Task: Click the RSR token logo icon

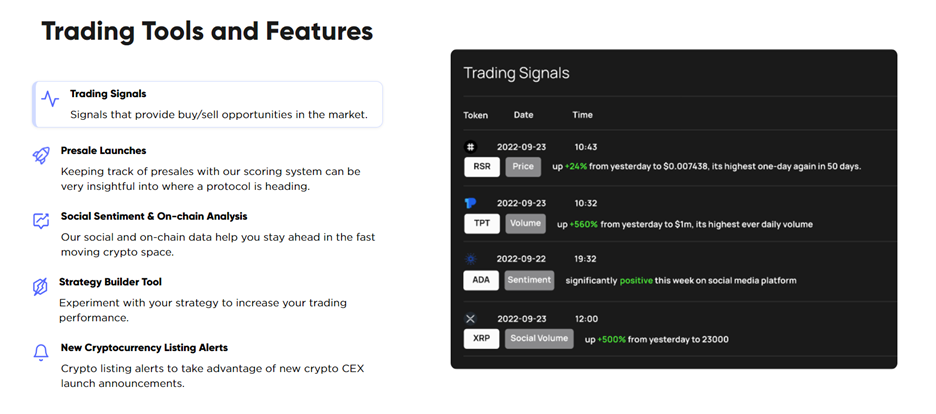Action: [470, 147]
